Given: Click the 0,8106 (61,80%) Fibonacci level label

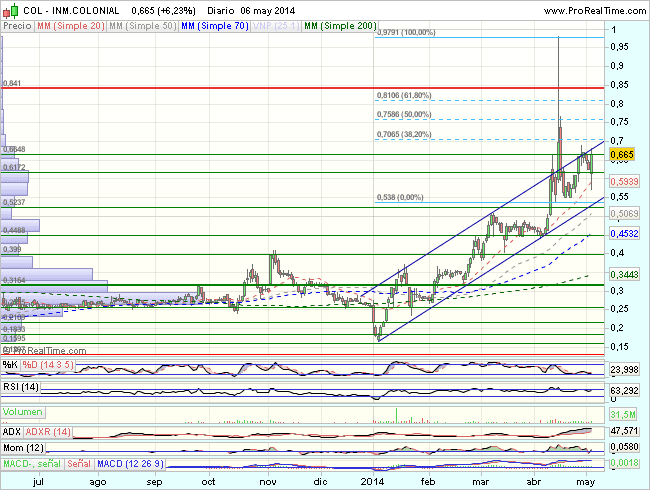Looking at the screenshot, I should pos(403,96).
